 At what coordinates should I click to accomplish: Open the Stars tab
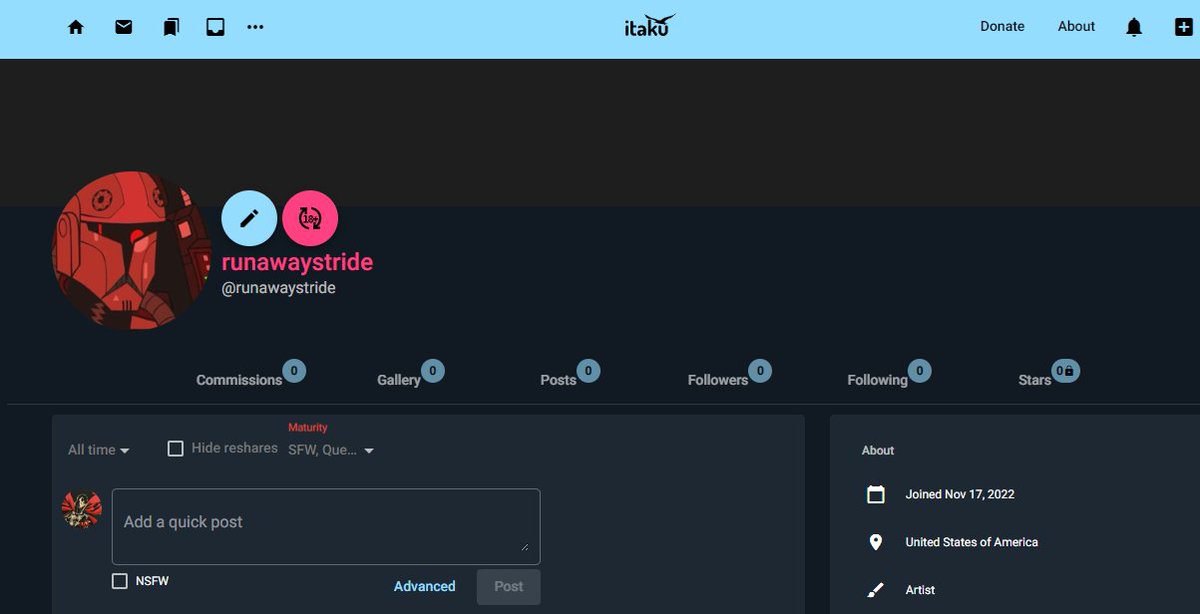coord(1035,380)
